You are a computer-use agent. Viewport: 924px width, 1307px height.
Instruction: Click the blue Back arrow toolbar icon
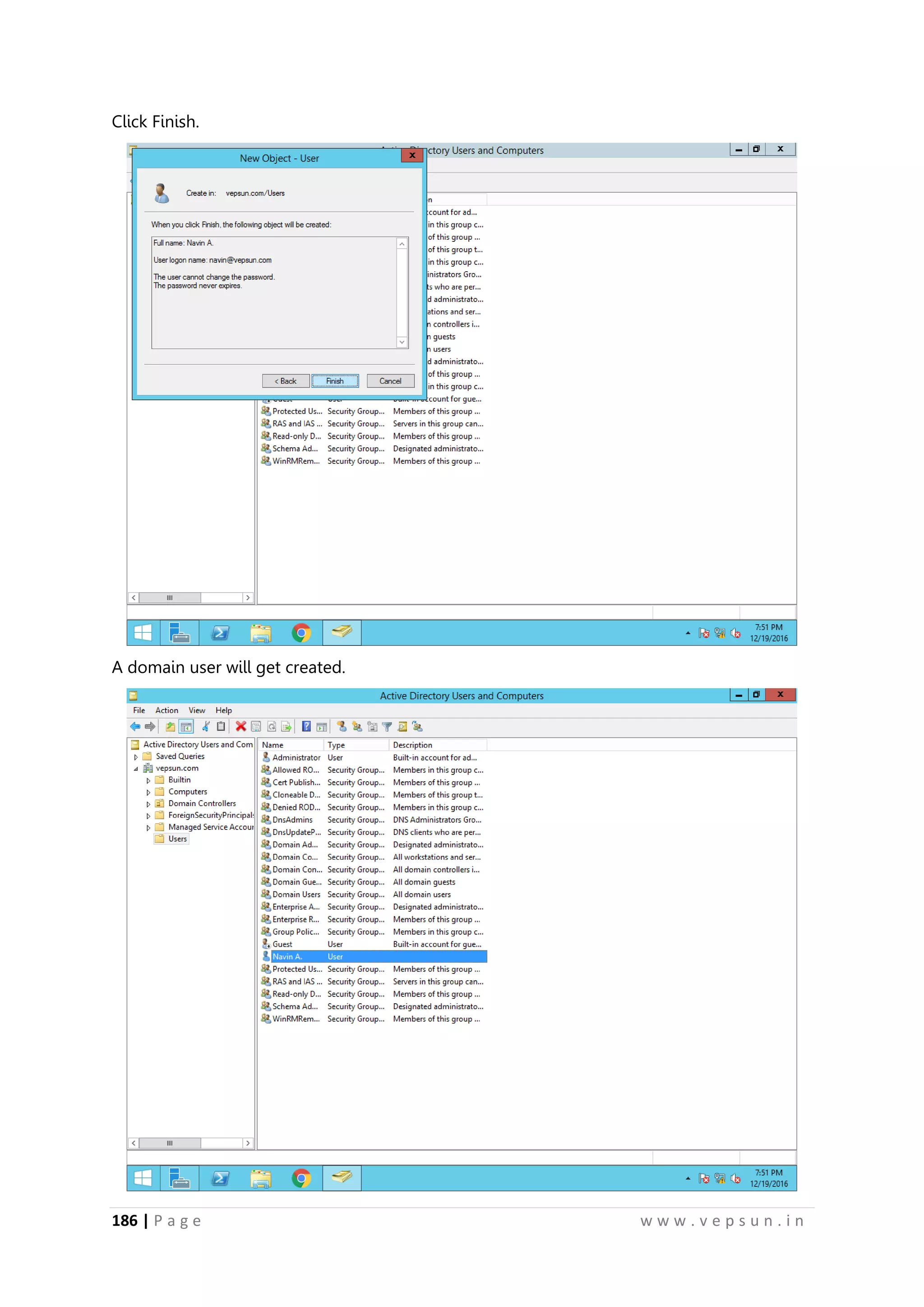click(135, 726)
